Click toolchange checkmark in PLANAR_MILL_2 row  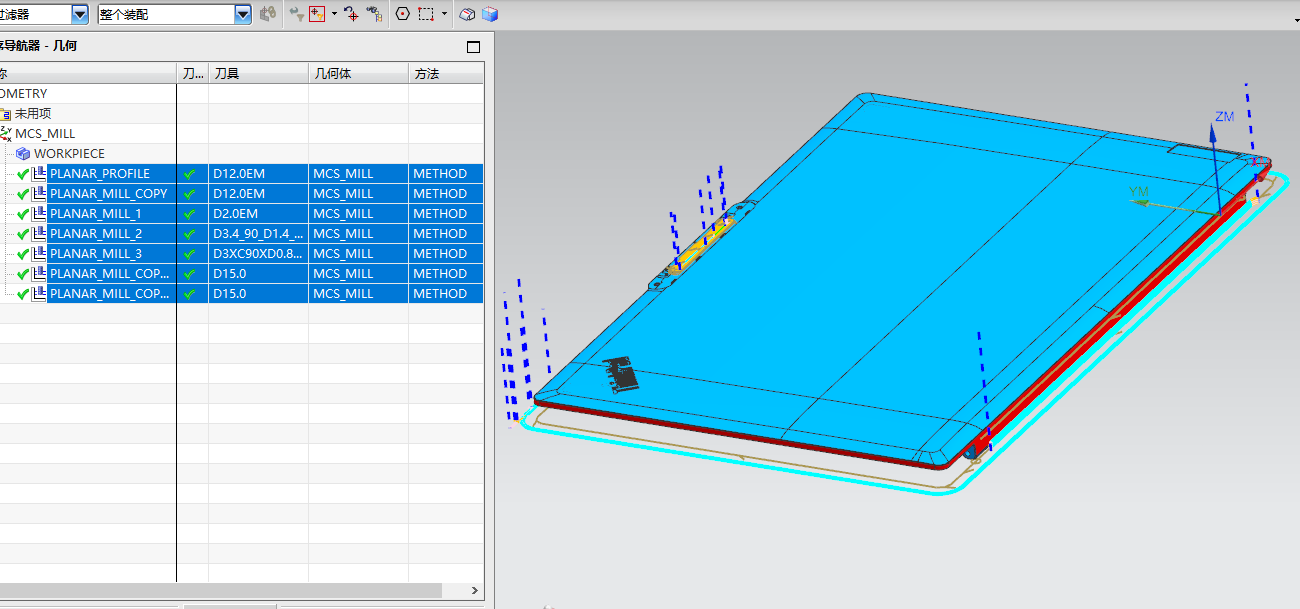tap(190, 233)
